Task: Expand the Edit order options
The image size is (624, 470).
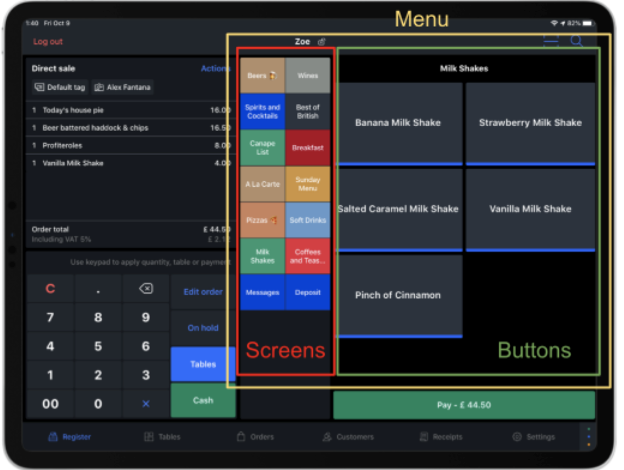Action: [x=203, y=292]
